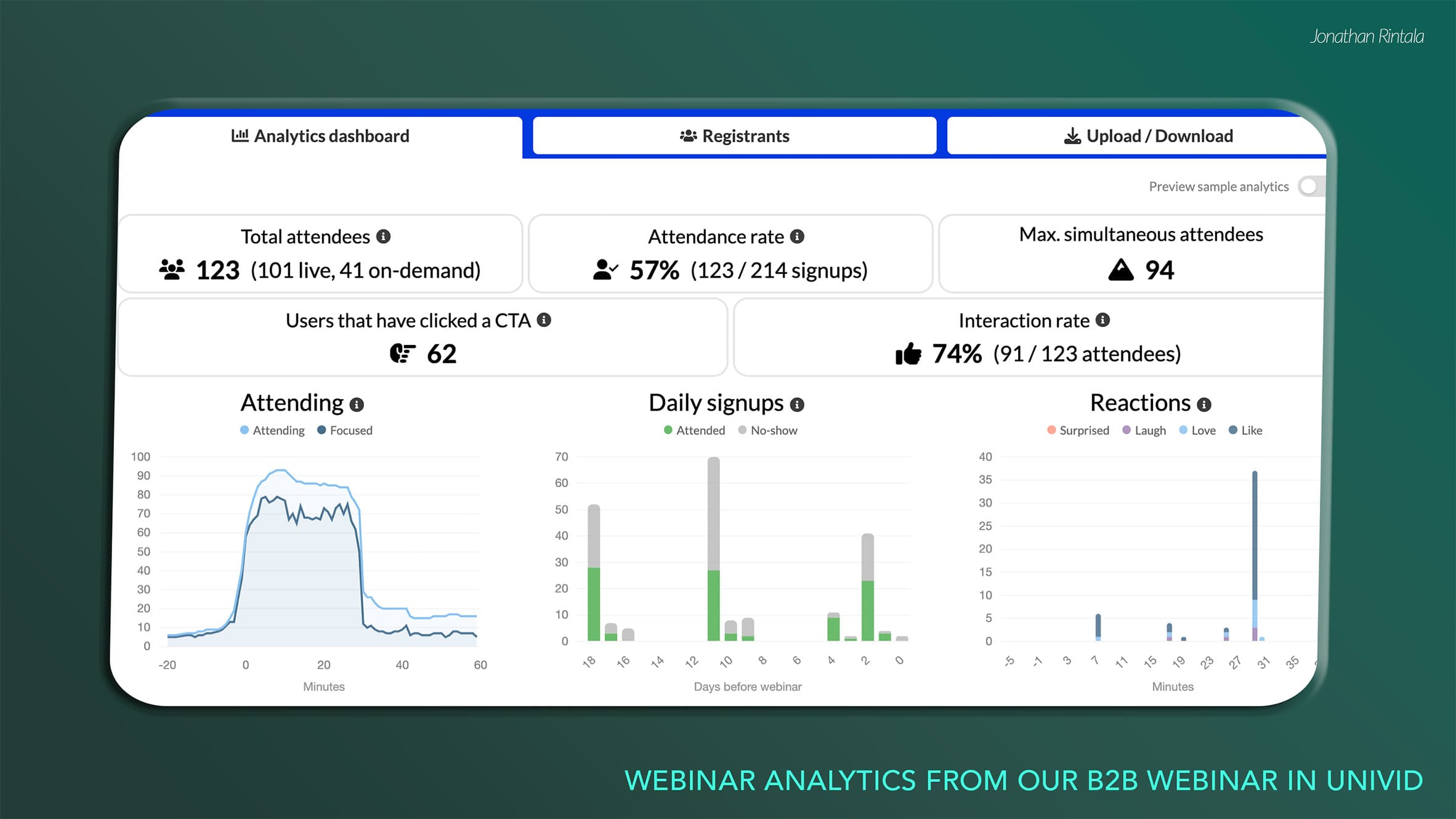
Task: Toggle Preview sample analytics switch
Action: coord(1311,187)
